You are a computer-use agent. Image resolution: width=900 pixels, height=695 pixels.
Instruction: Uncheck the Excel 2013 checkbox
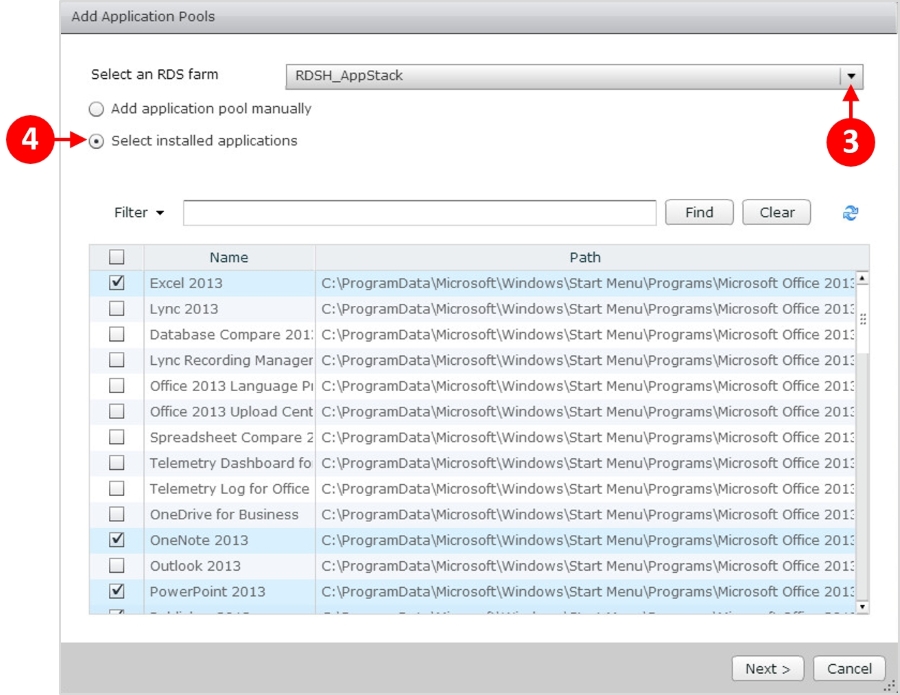pos(117,282)
